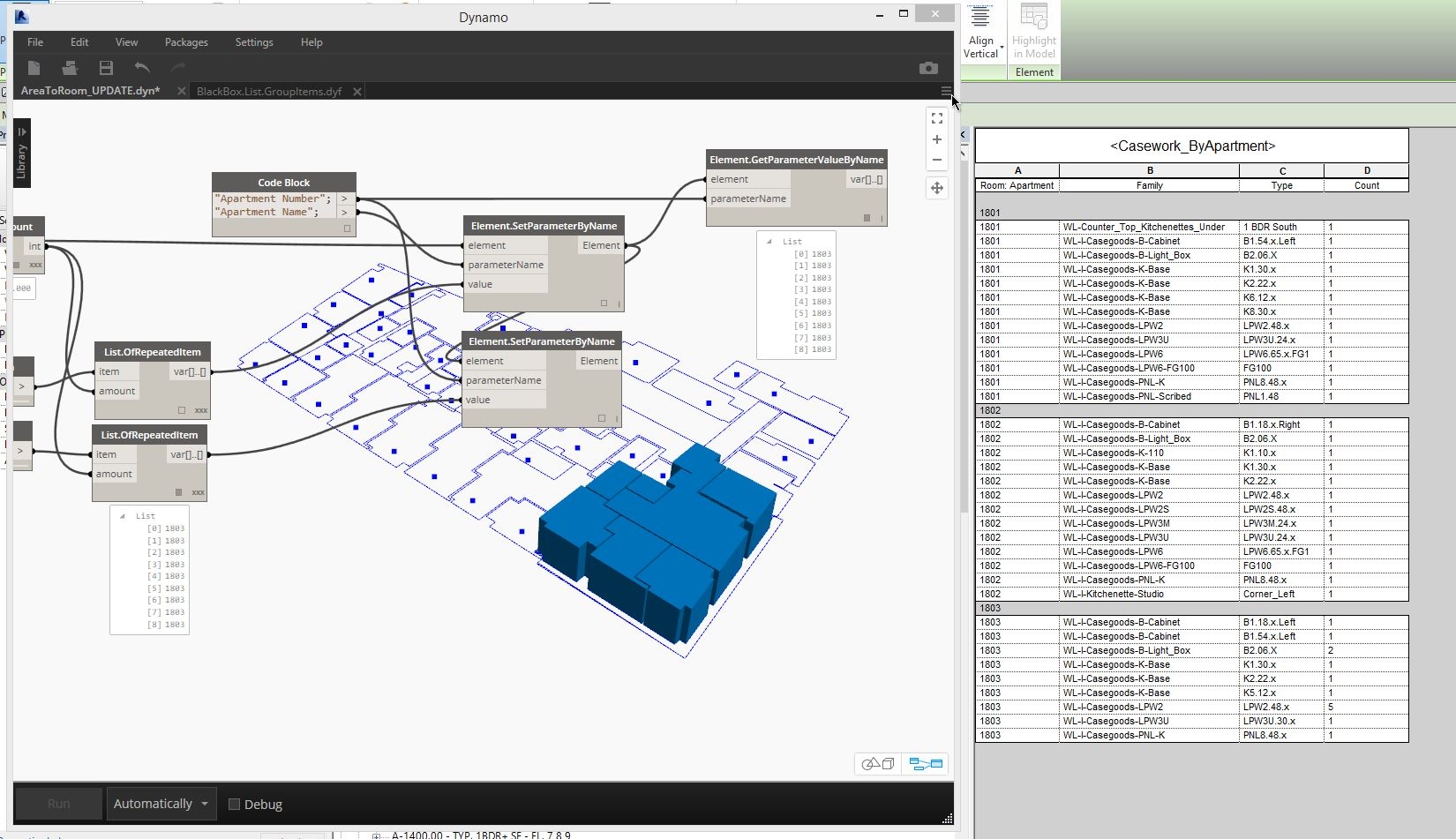Click the Align Vertical dropdown arrow
The height and width of the screenshot is (839, 1456).
(1002, 47)
